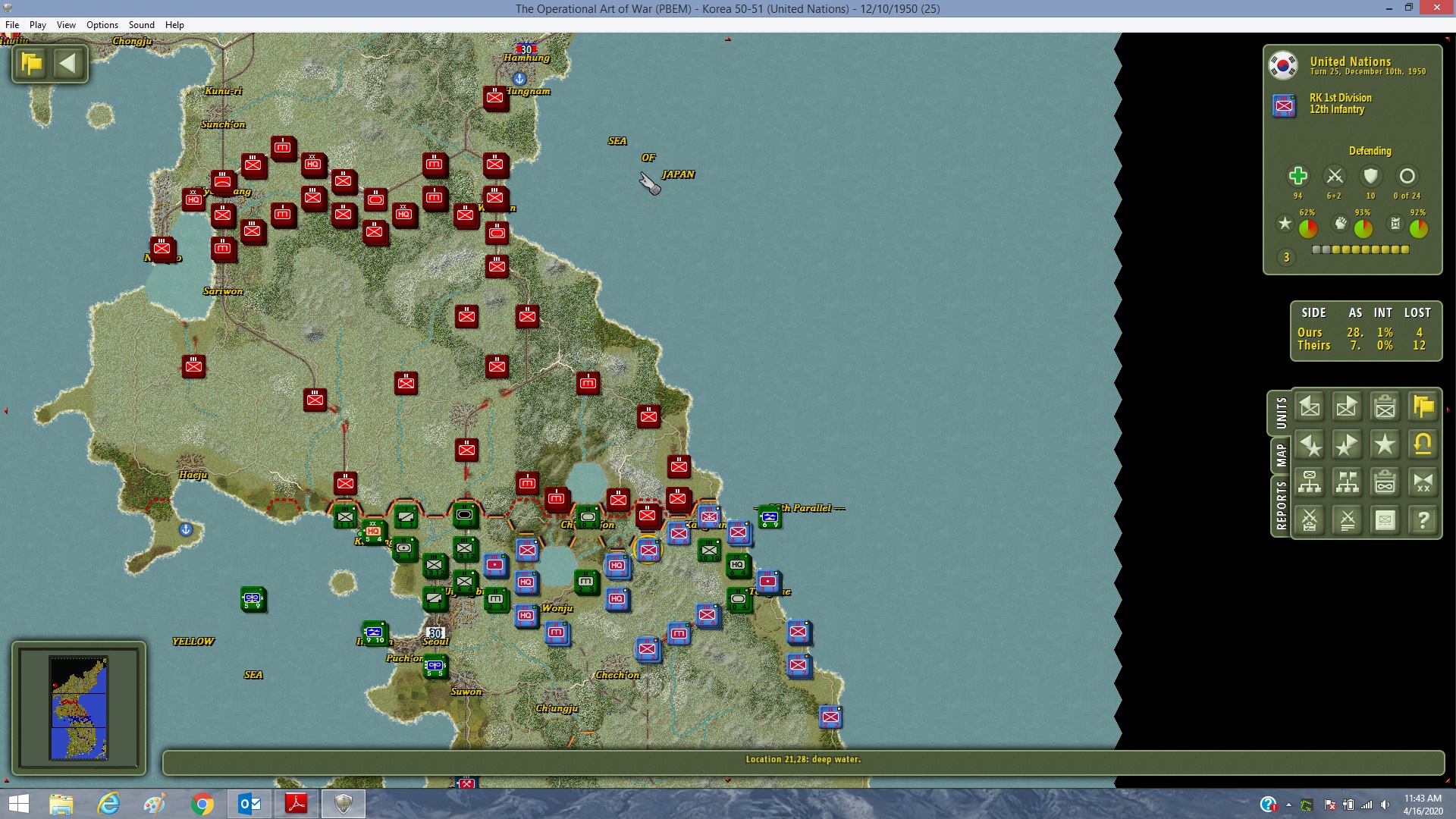
Task: Click the star proficiency icon beside 62%
Action: (x=1285, y=224)
